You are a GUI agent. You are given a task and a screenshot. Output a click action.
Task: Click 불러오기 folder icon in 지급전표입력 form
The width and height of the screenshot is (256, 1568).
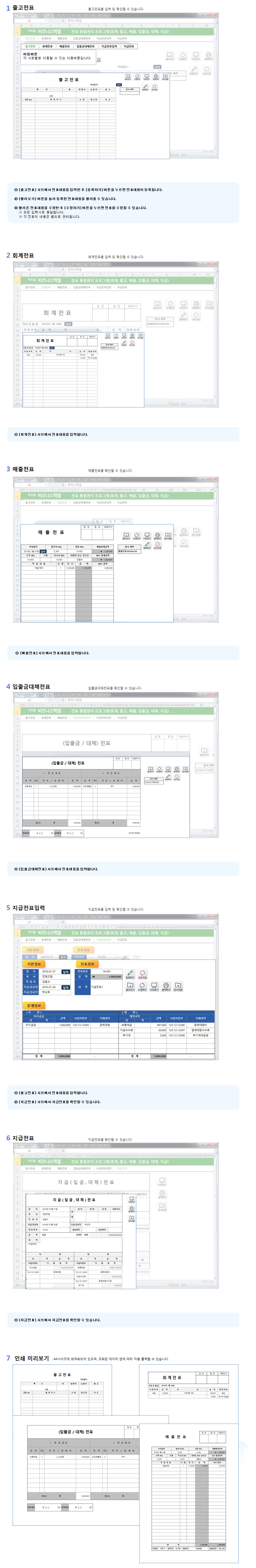[130, 987]
